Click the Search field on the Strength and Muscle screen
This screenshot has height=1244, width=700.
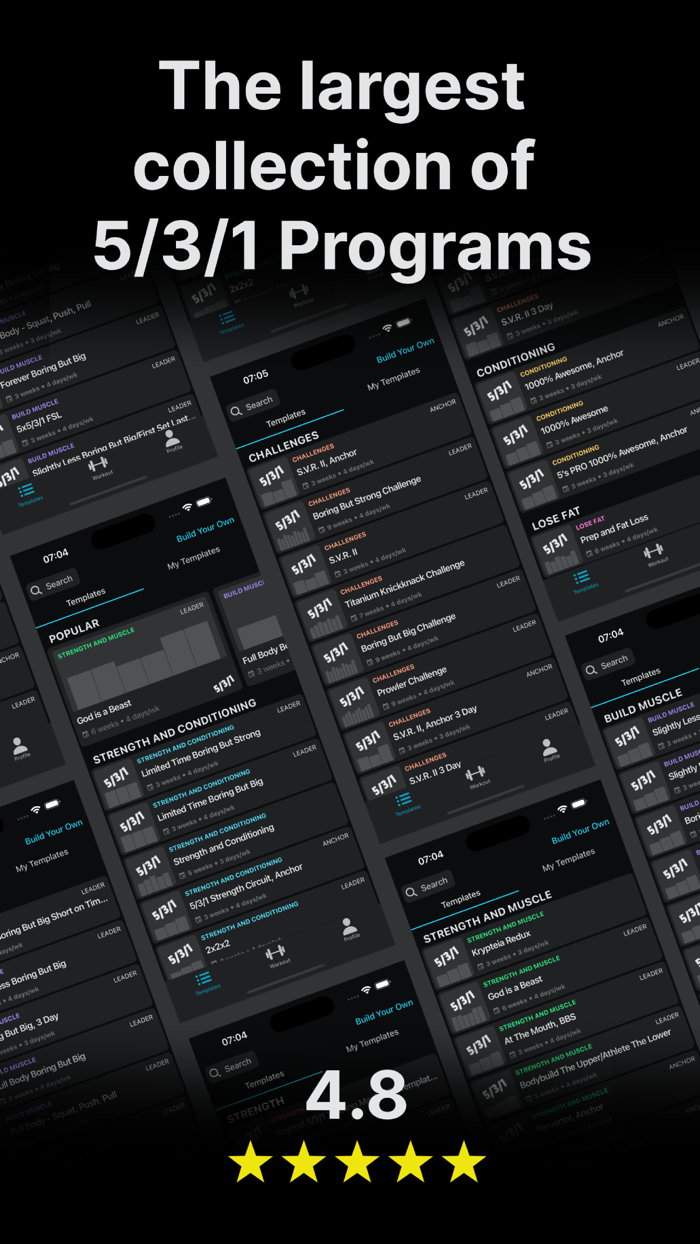tap(427, 887)
